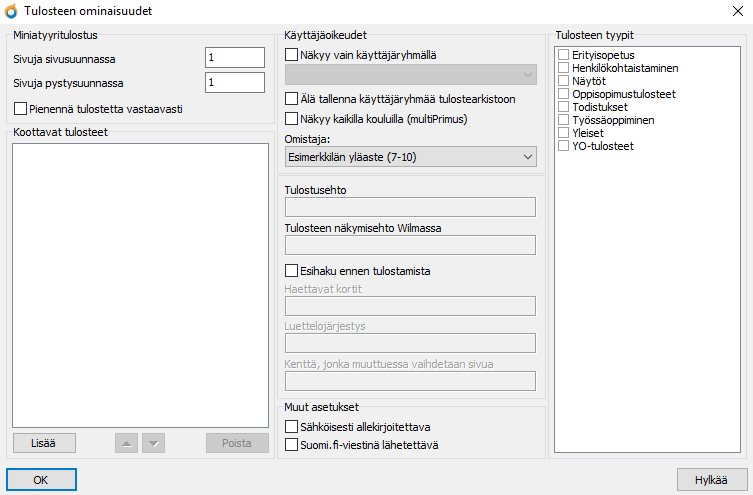Click the Tulostusehto input field
This screenshot has width=753, height=495.
point(411,207)
